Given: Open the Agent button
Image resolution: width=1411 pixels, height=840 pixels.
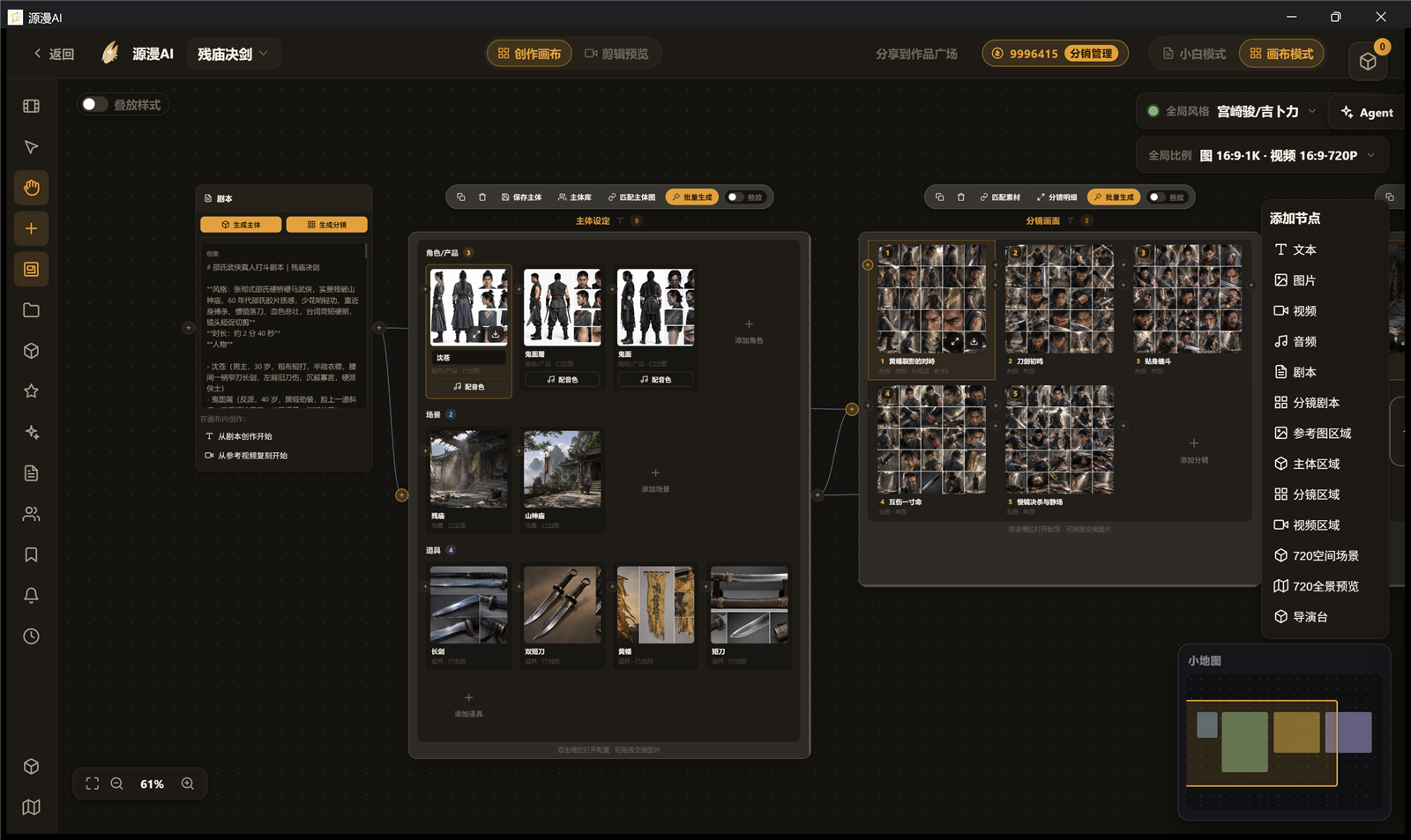Looking at the screenshot, I should (1367, 112).
